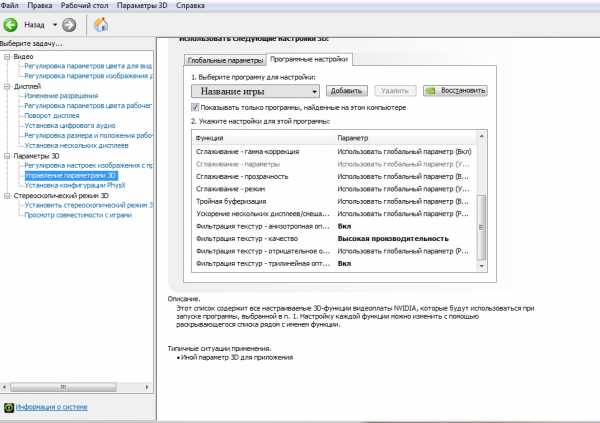Click task tree scroll left arrow

(5, 387)
